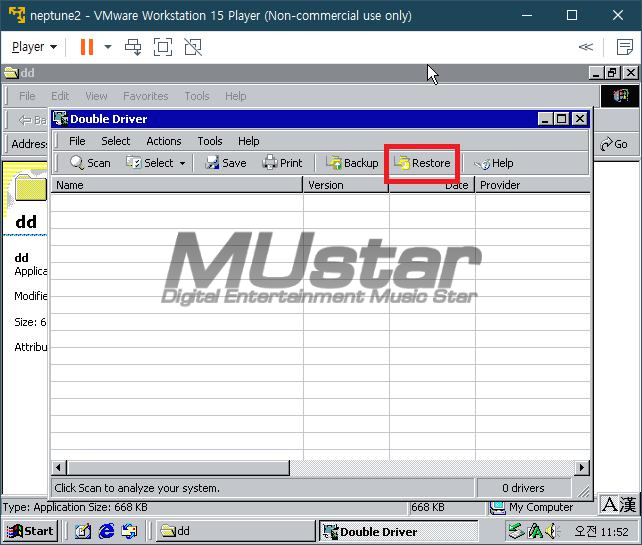Click the double chevron collapse icon in VMware

[585, 47]
